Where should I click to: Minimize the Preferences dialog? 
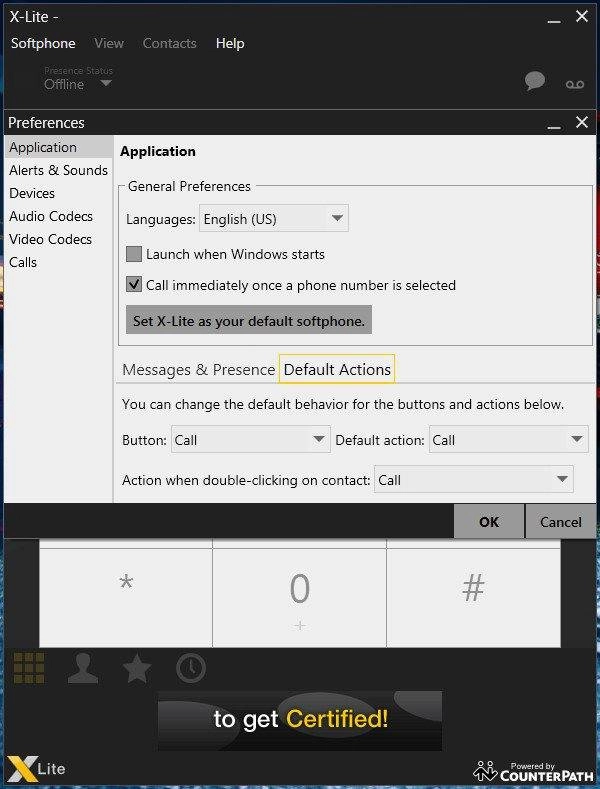tap(554, 126)
